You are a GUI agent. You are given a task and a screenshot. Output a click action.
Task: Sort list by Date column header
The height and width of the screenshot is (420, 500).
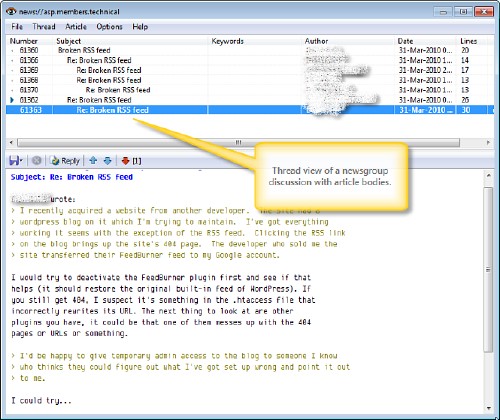[x=426, y=41]
